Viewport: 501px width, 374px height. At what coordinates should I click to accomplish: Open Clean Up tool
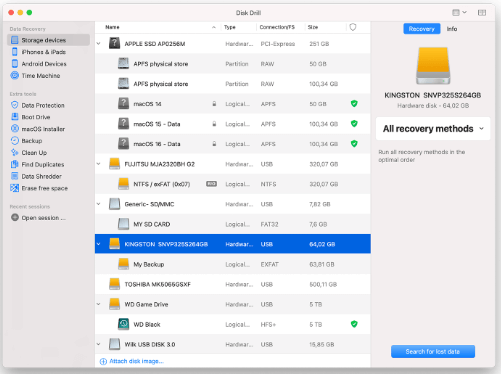pos(34,153)
